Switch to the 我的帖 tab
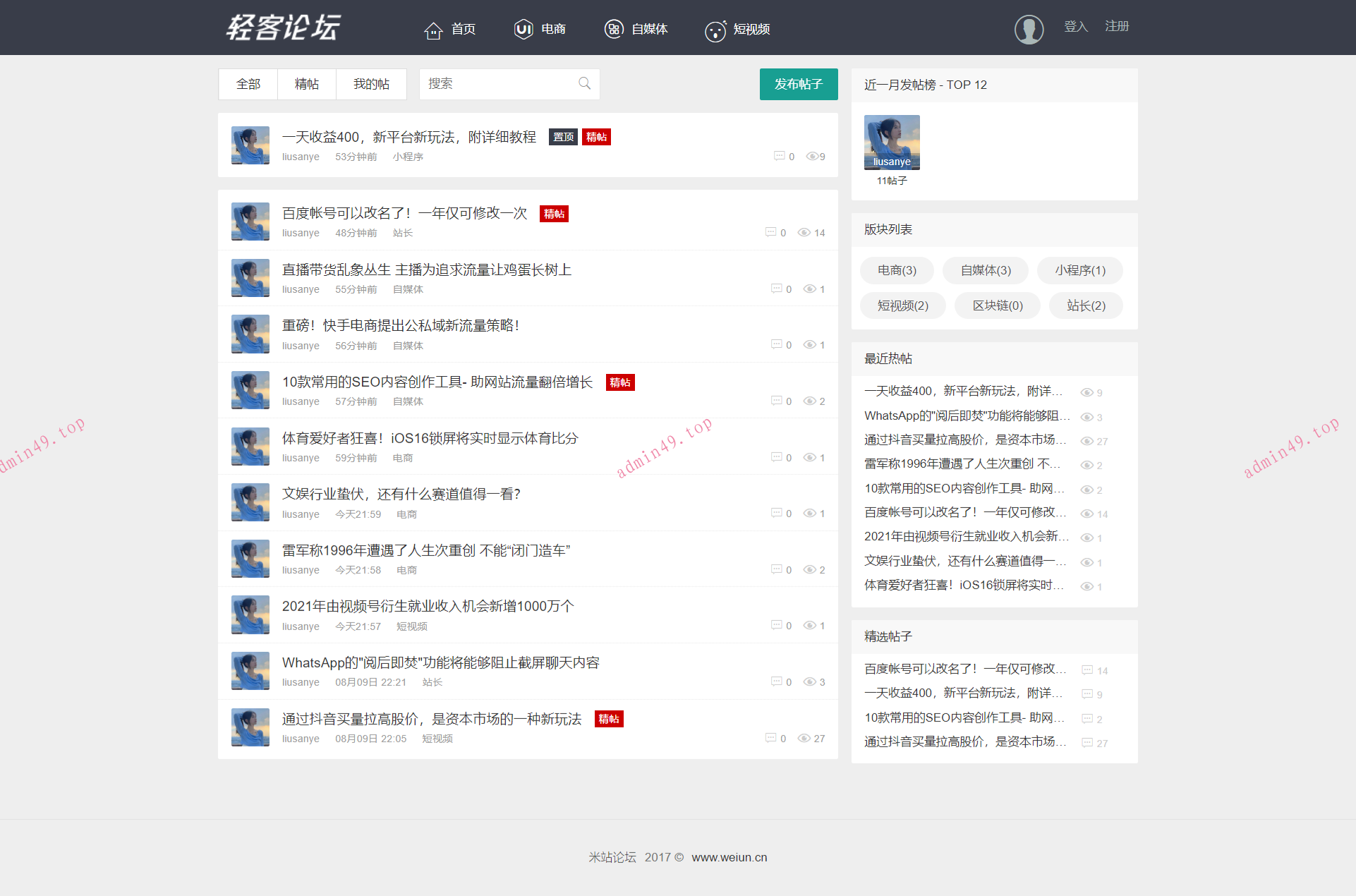 371,83
